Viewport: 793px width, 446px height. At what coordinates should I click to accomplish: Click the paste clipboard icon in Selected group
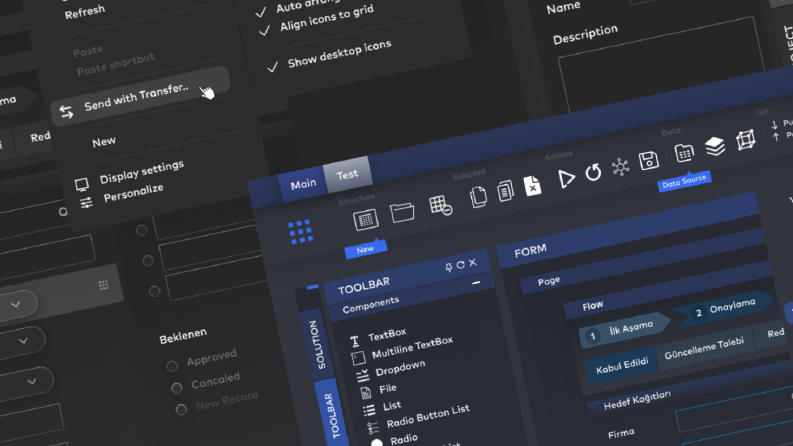click(505, 191)
